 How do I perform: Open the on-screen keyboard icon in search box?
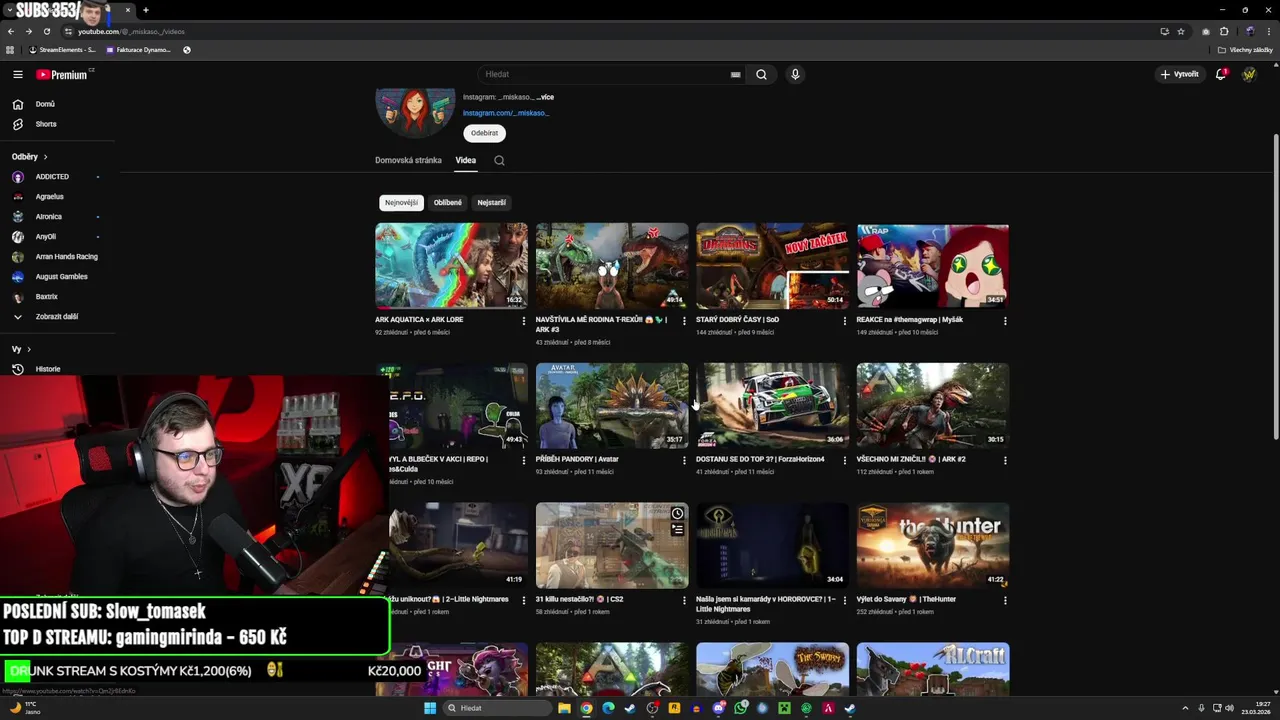(x=735, y=74)
